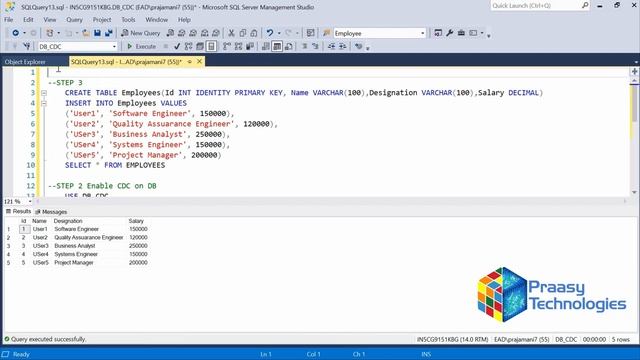Toggle Include Live Query Statistics
The height and width of the screenshot is (360, 640).
(238, 47)
